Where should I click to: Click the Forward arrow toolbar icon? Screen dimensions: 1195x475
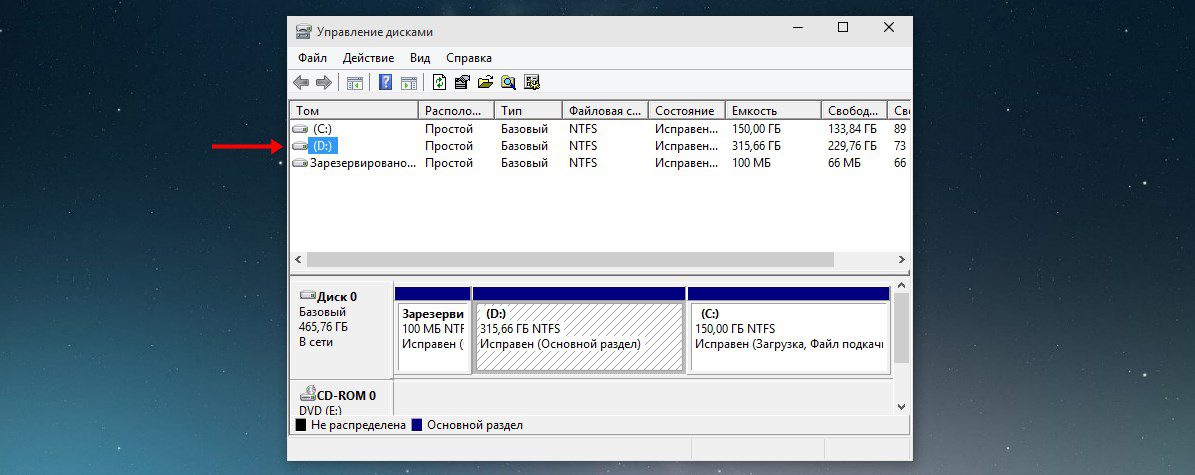click(323, 82)
